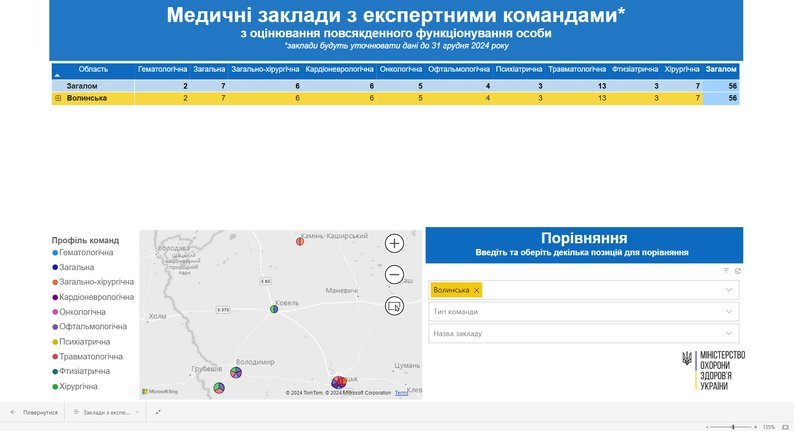Viewport: 794px width, 431px height.
Task: Sort table by Онкологічна column header
Action: pyautogui.click(x=400, y=70)
